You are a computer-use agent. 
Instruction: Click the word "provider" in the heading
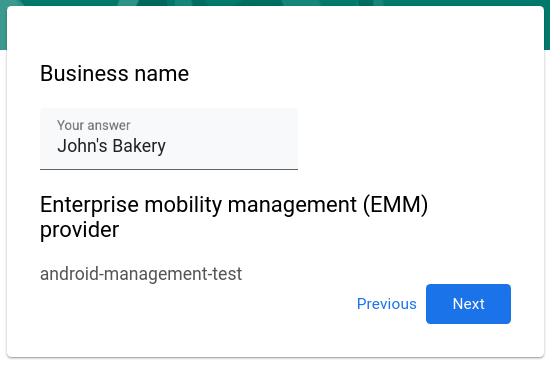(80, 230)
